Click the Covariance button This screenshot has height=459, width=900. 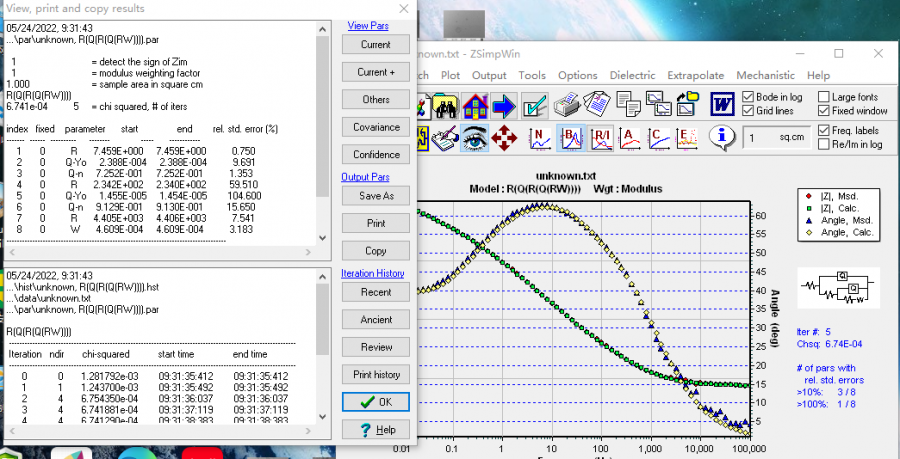pos(376,127)
